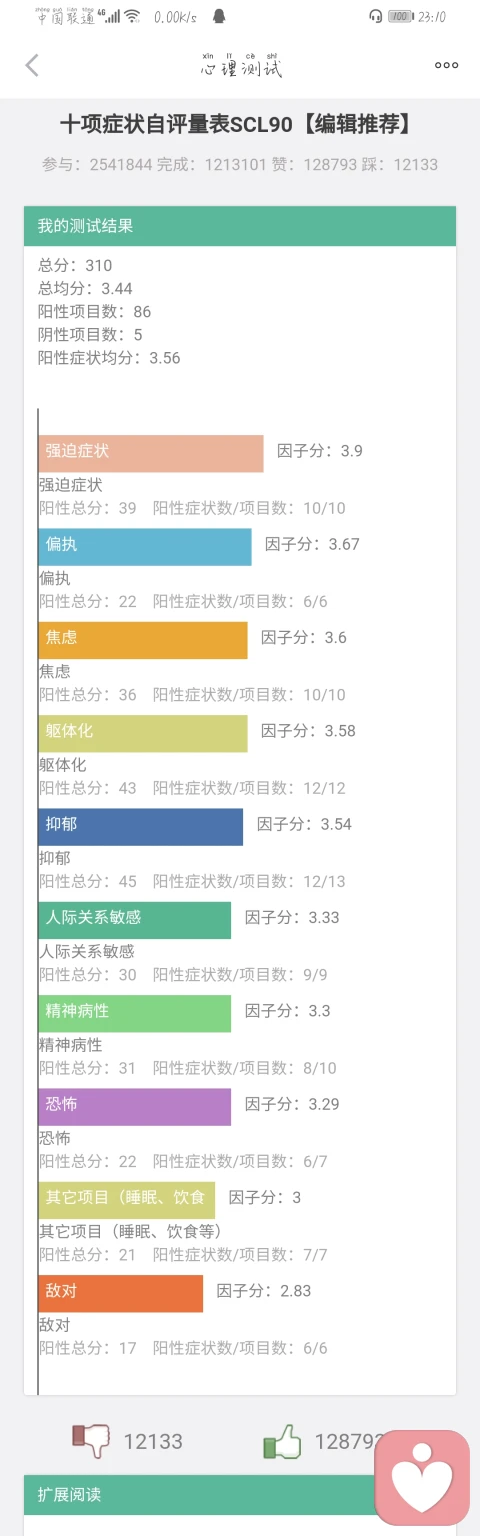Select the 偏执 light blue bar
480x1536 pixels.
[x=145, y=547]
